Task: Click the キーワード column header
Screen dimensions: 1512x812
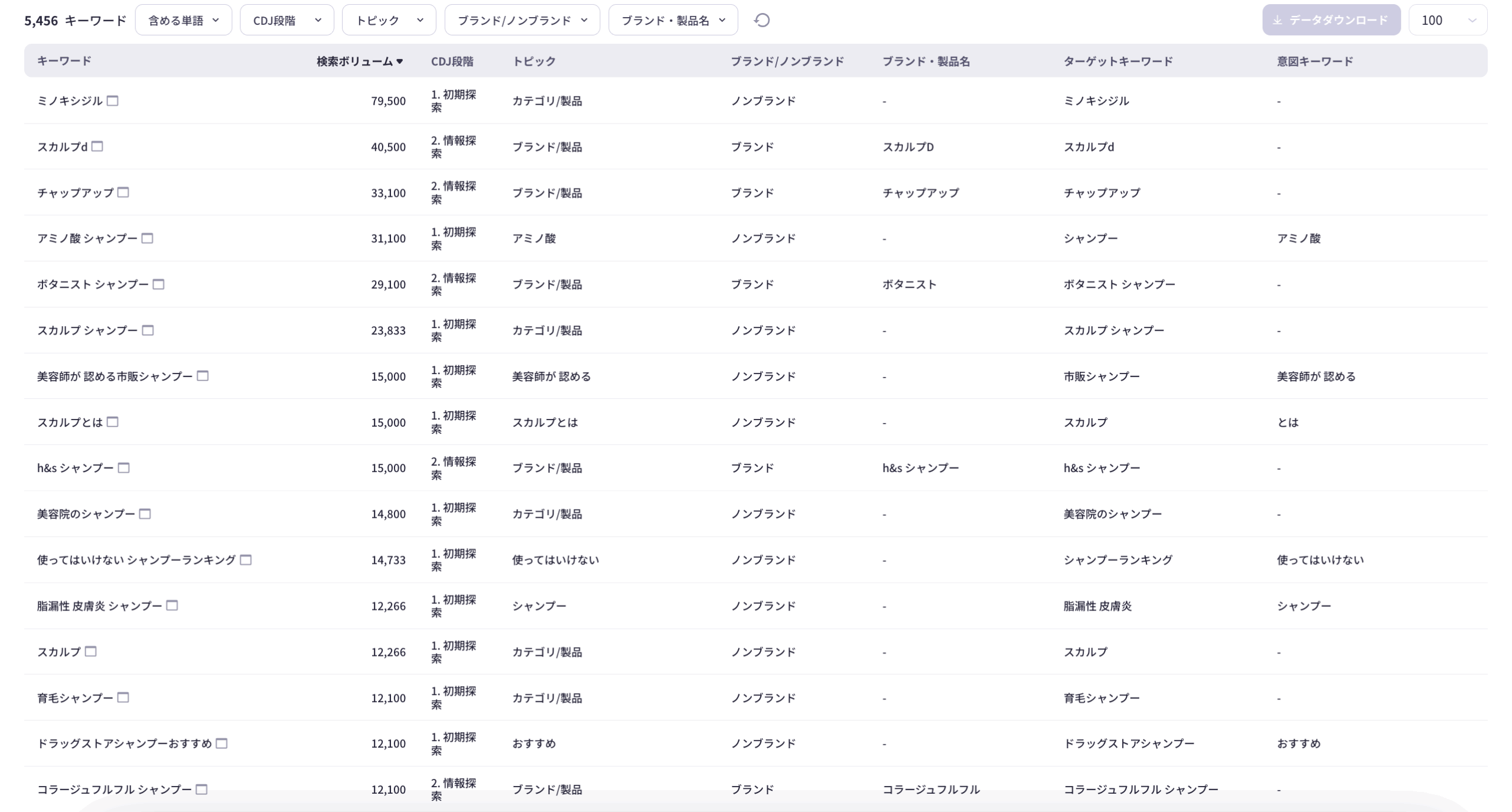Action: (x=64, y=61)
